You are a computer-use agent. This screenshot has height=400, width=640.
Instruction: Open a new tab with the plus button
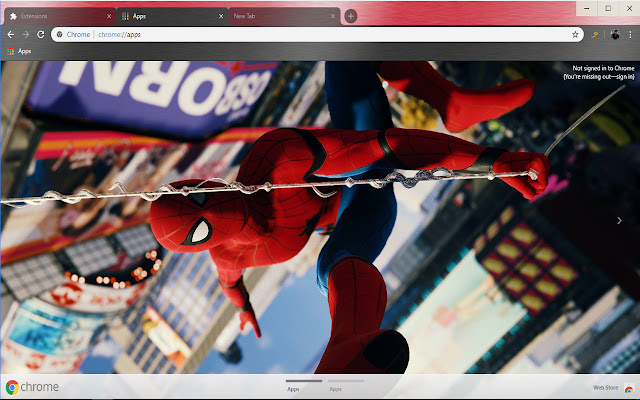(351, 16)
